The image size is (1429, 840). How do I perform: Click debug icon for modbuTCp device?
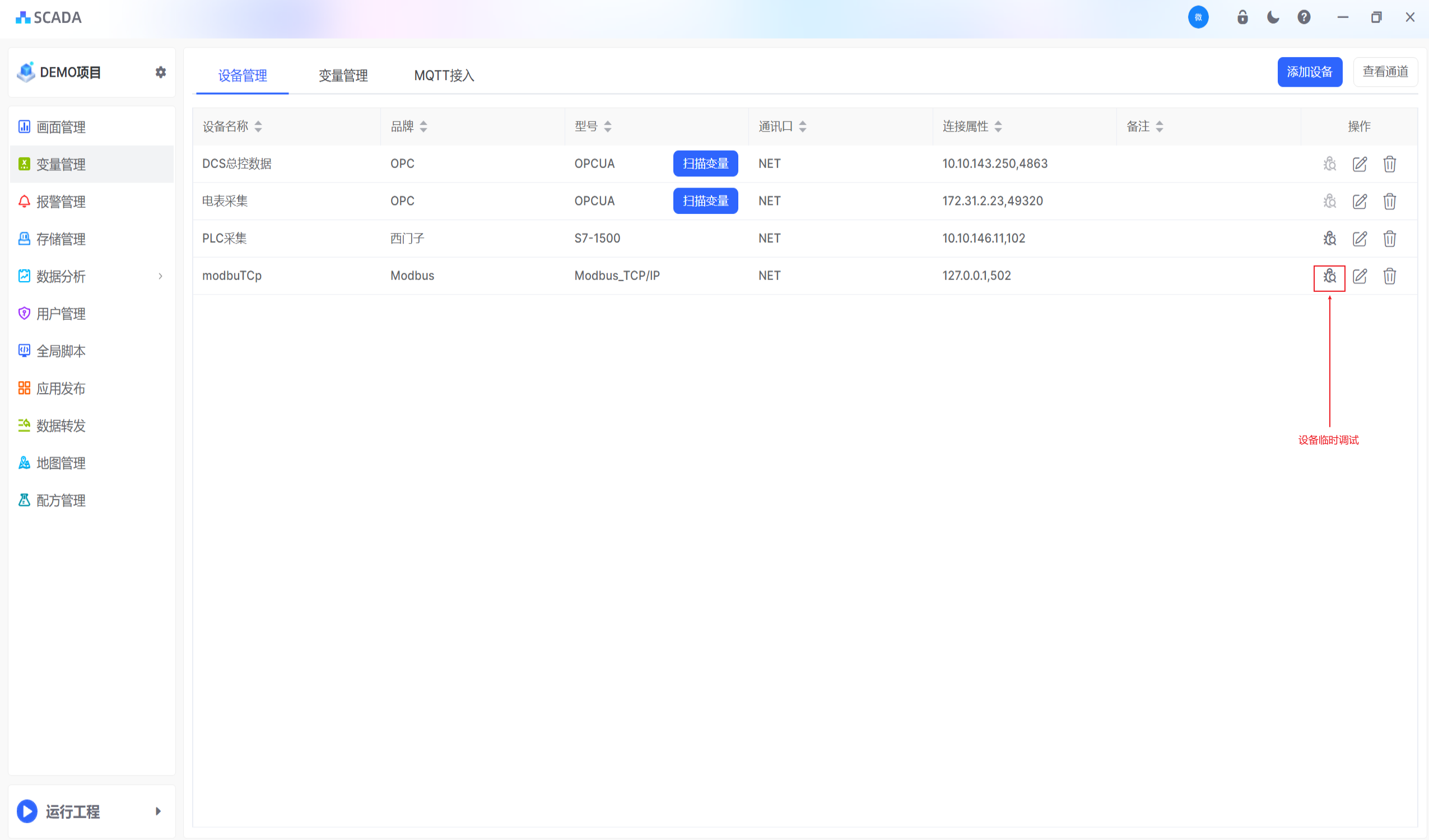click(1329, 276)
